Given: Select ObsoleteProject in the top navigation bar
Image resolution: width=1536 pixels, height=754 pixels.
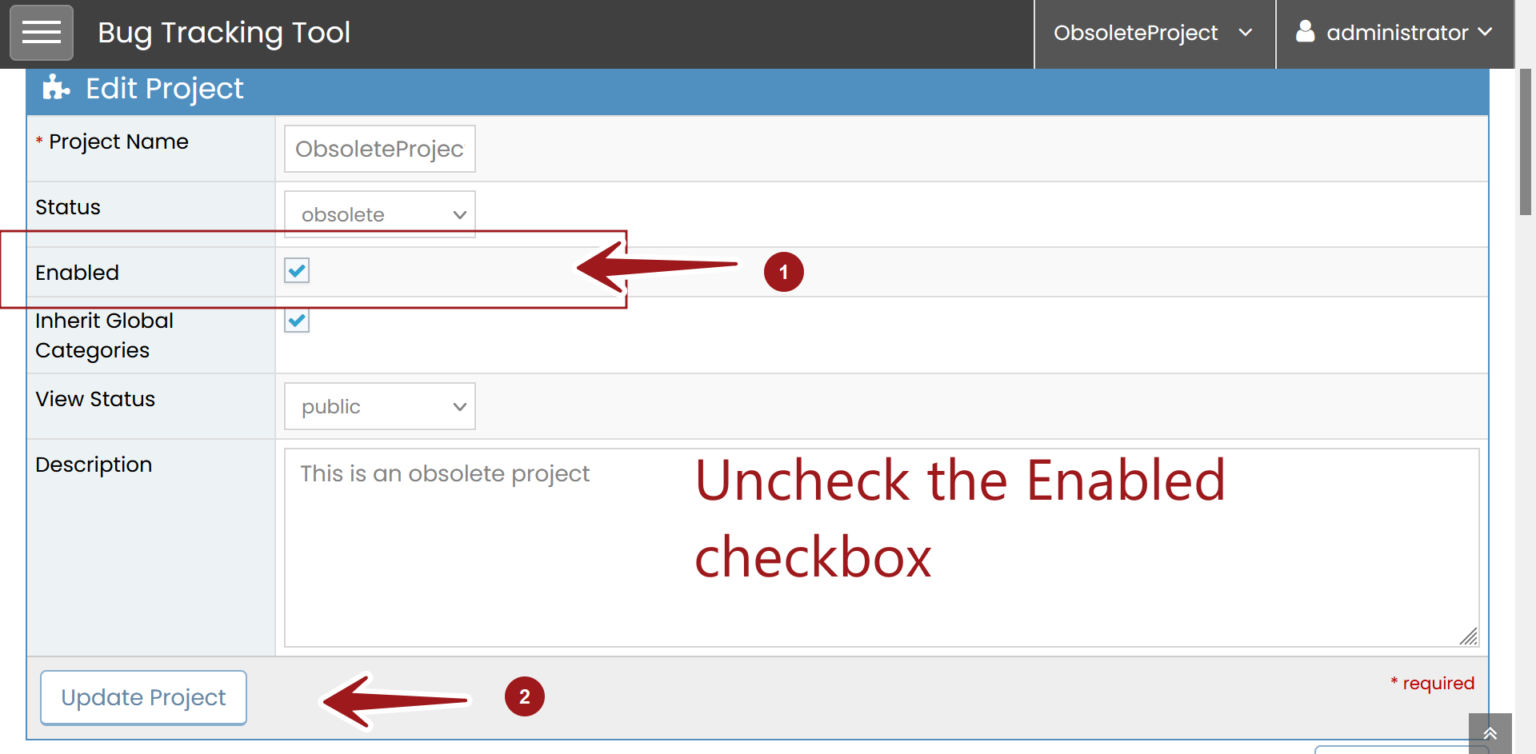Looking at the screenshot, I should point(1135,32).
